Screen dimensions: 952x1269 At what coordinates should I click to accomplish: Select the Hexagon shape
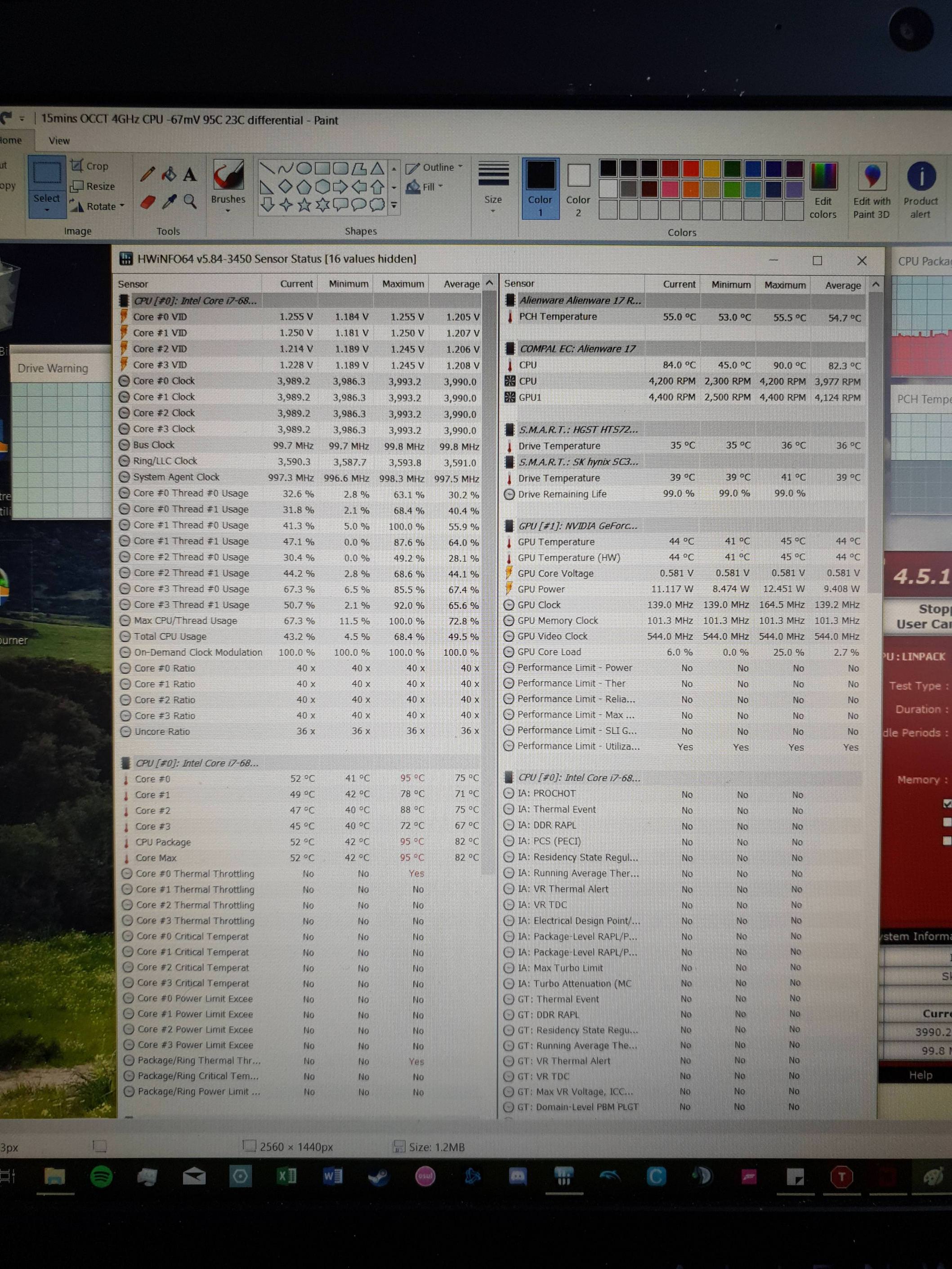322,187
